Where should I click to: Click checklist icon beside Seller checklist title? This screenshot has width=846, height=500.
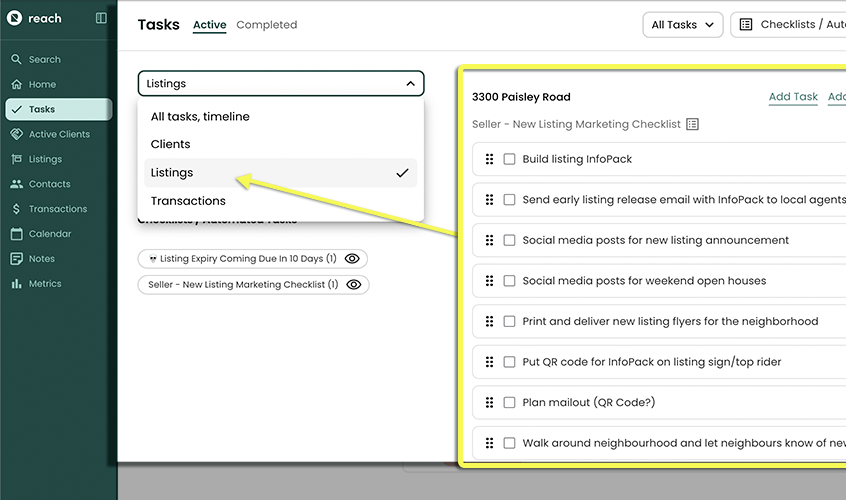(693, 125)
